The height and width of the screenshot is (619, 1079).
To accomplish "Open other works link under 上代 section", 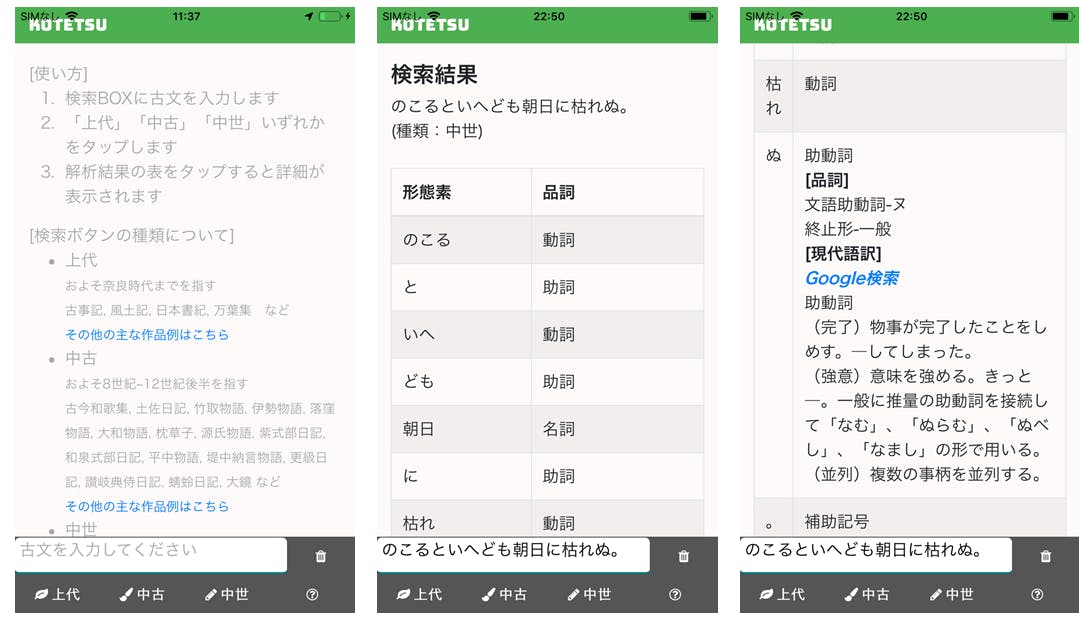I will (x=147, y=334).
